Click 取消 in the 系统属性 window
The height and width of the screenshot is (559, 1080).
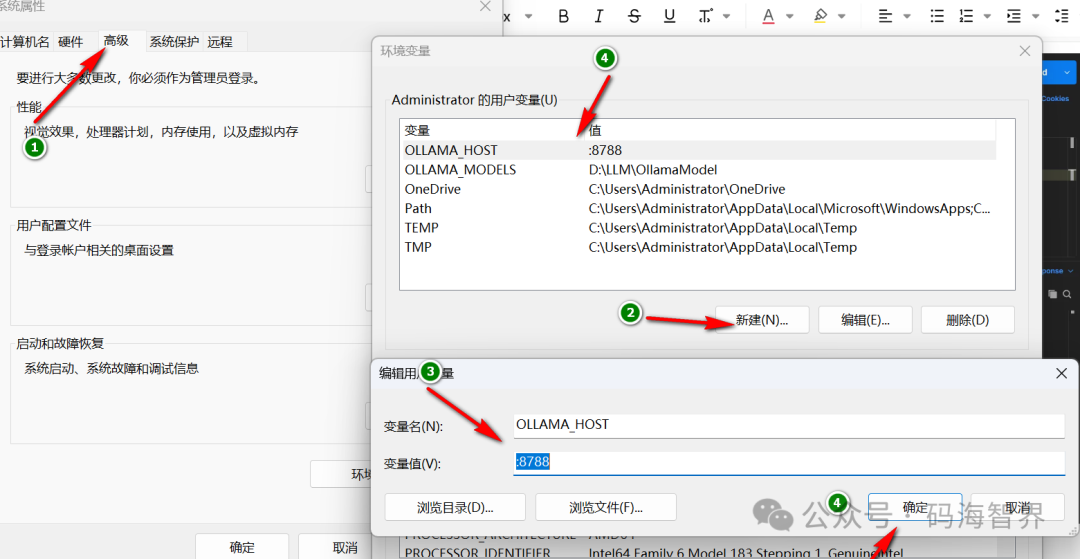[x=344, y=548]
